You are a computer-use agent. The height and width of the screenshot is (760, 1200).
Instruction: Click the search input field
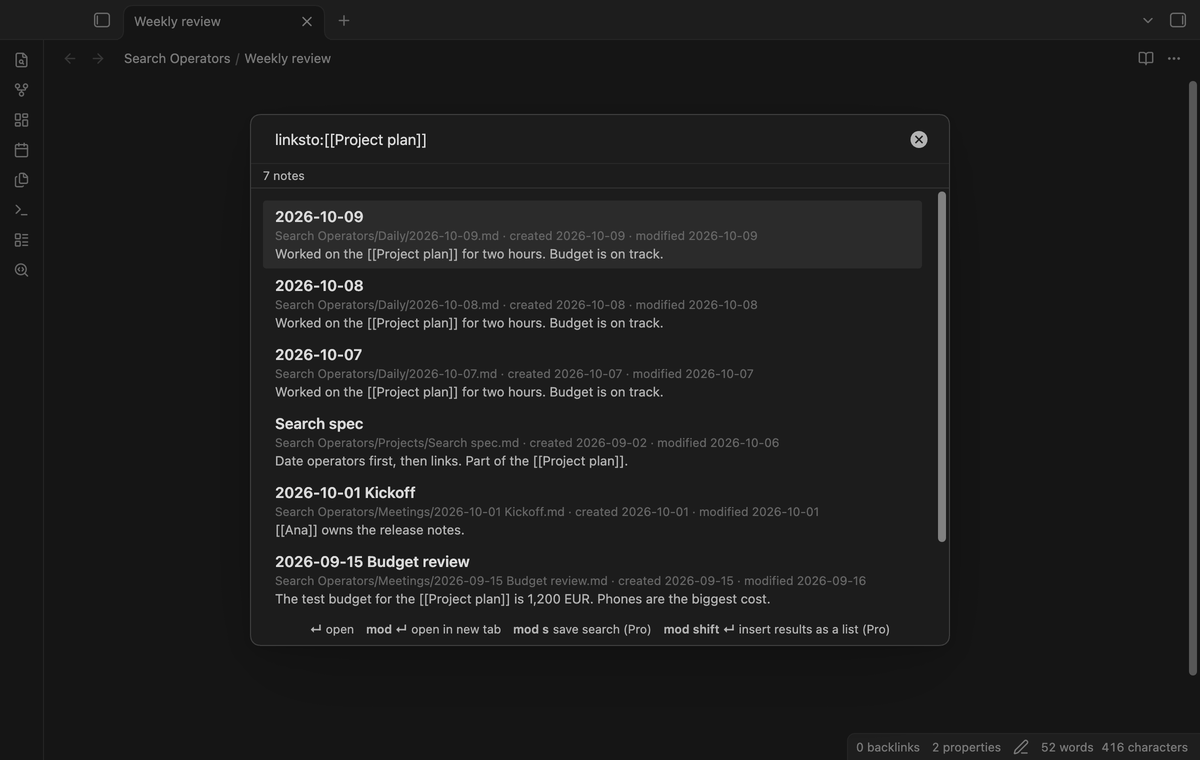(585, 139)
